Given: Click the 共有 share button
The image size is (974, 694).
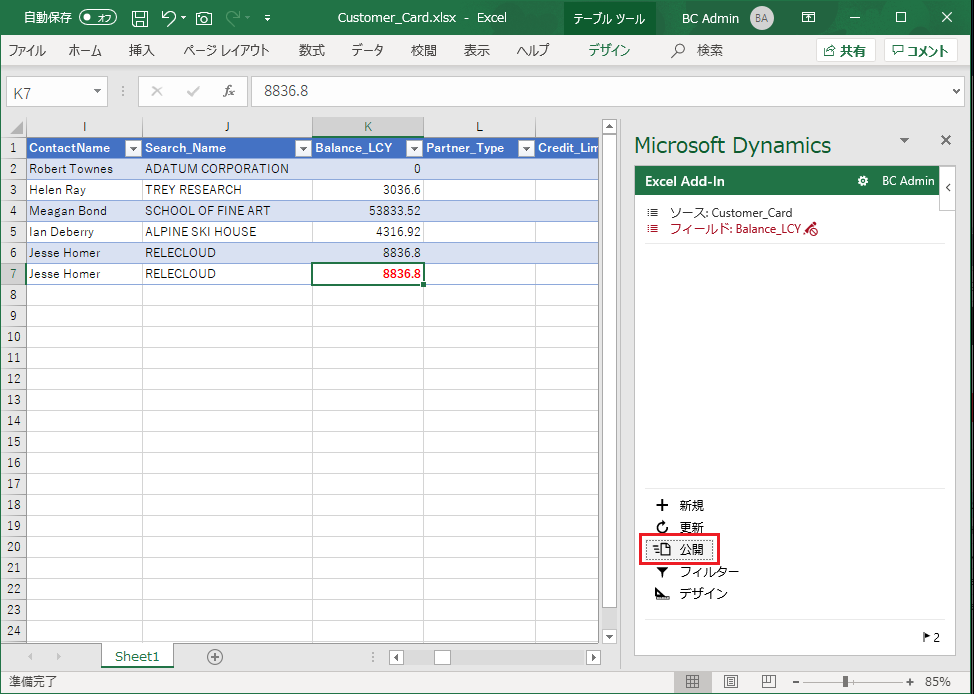Looking at the screenshot, I should pyautogui.click(x=845, y=51).
